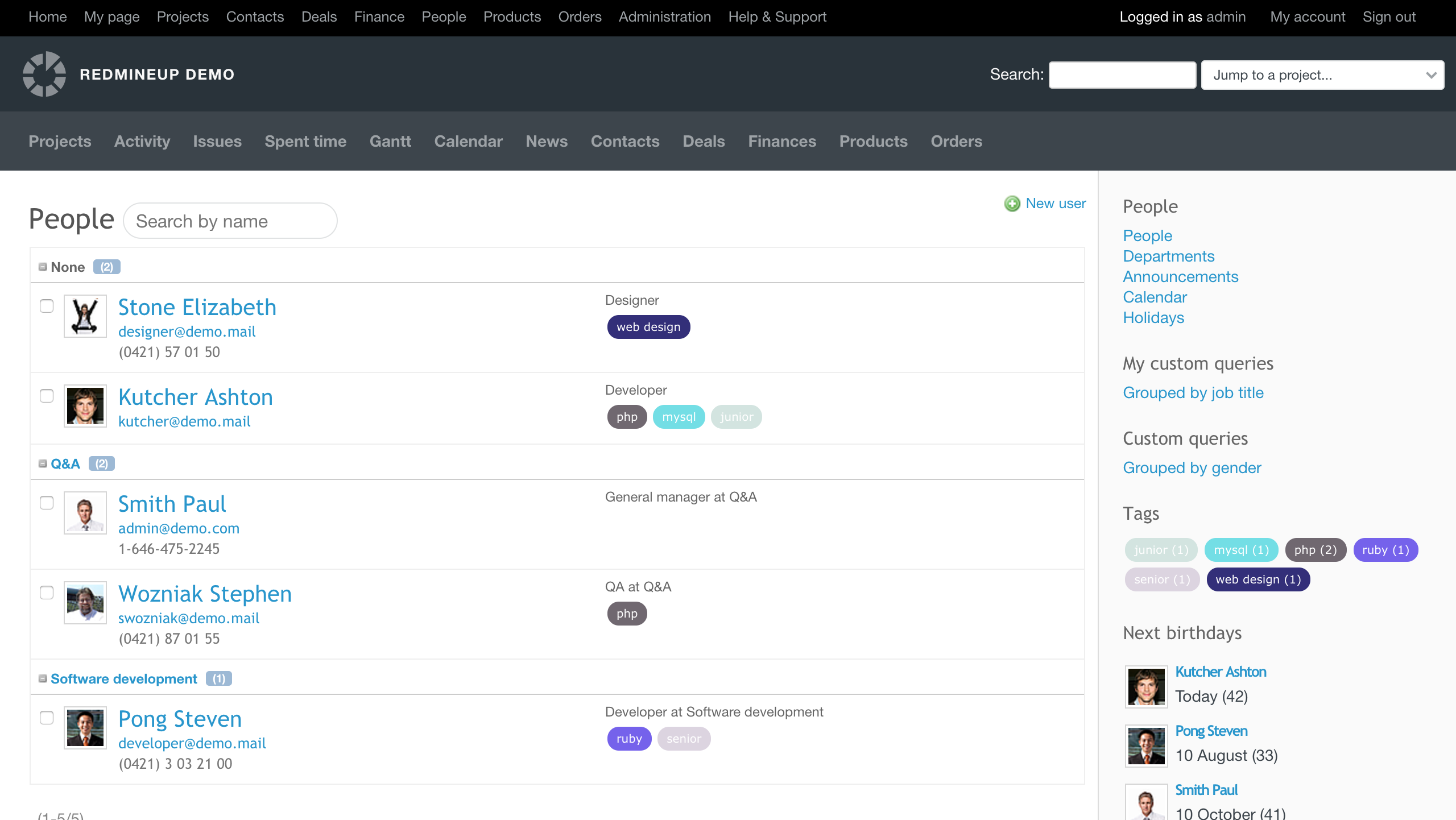Open the Departments page
This screenshot has height=820, width=1456.
1168,256
